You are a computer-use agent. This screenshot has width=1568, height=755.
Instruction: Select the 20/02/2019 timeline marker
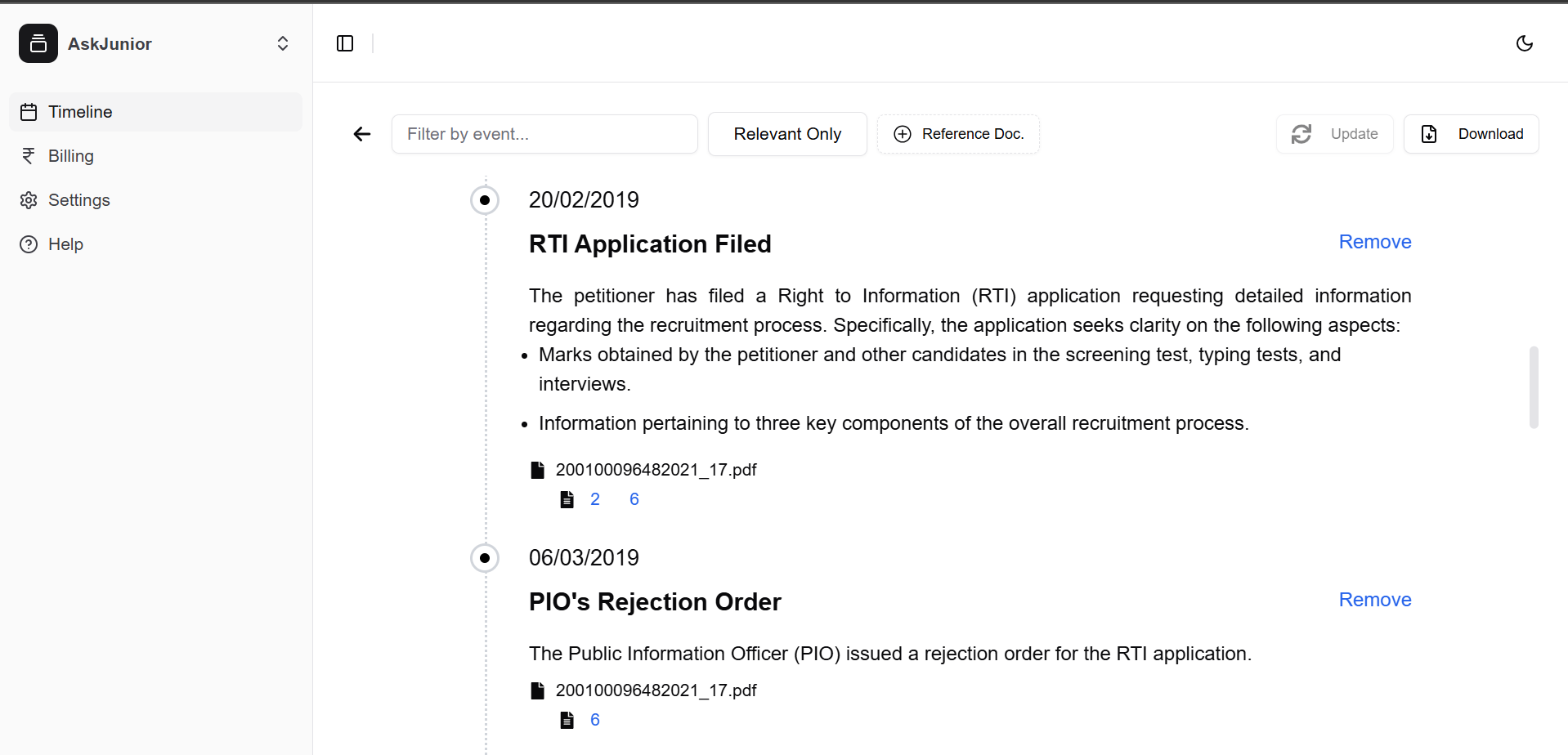coord(485,200)
